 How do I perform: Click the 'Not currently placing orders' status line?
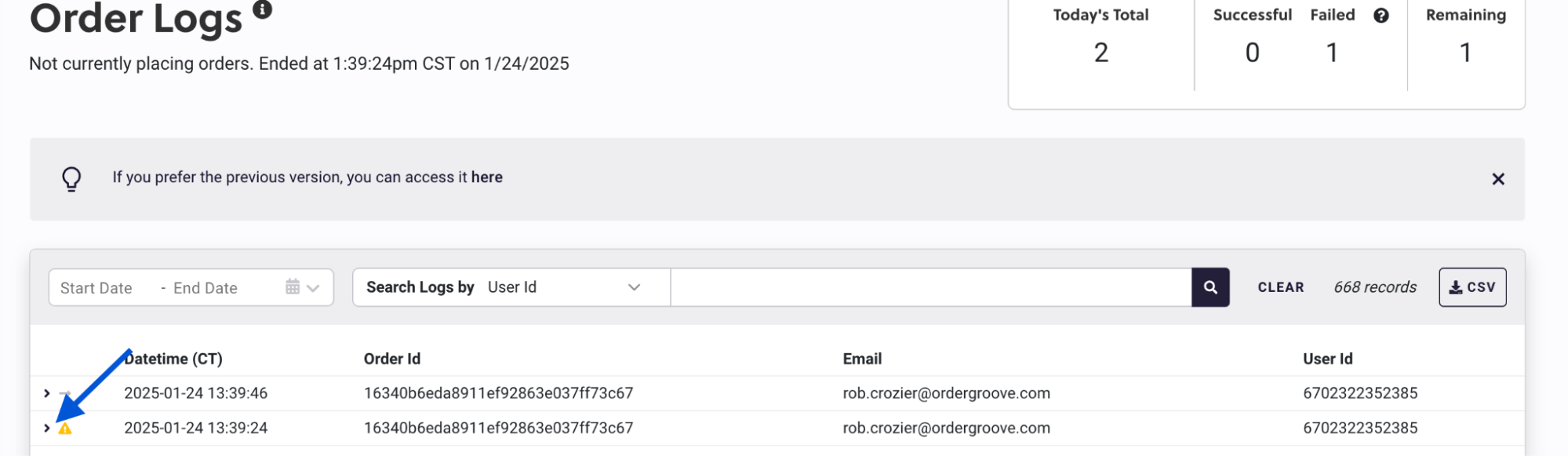click(x=299, y=64)
